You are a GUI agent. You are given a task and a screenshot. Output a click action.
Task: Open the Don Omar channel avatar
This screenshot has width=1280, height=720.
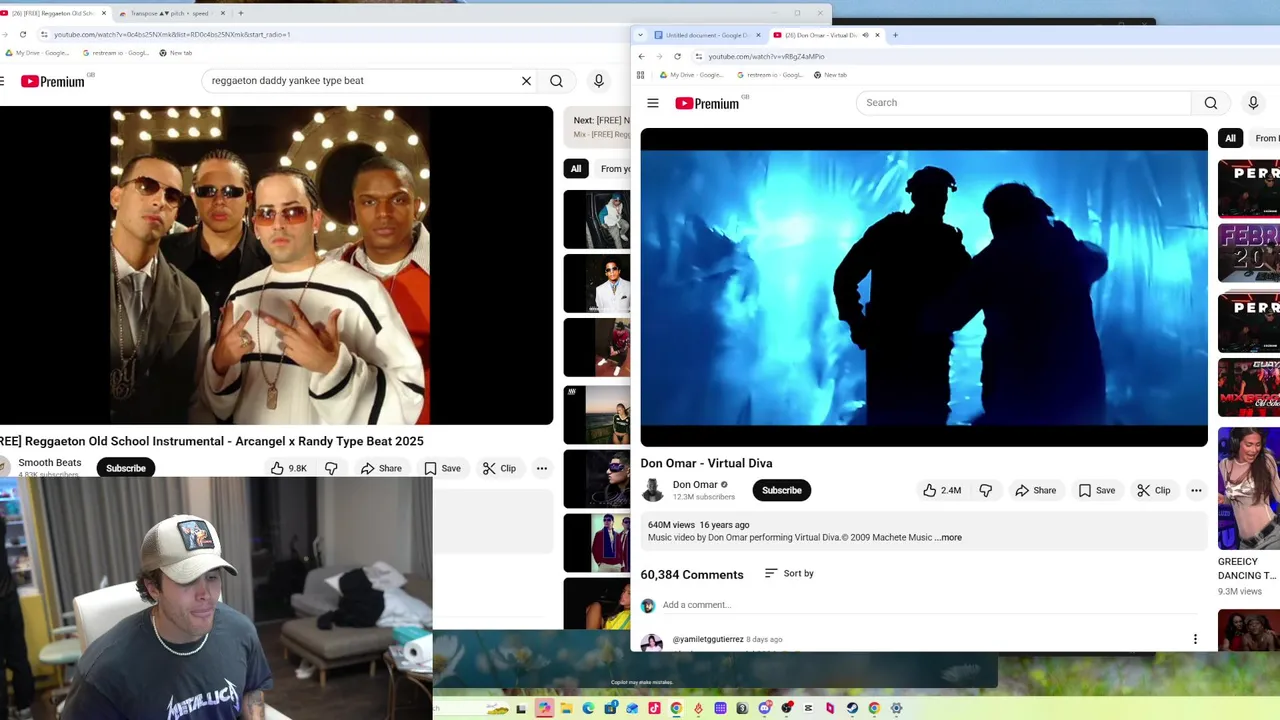point(652,490)
